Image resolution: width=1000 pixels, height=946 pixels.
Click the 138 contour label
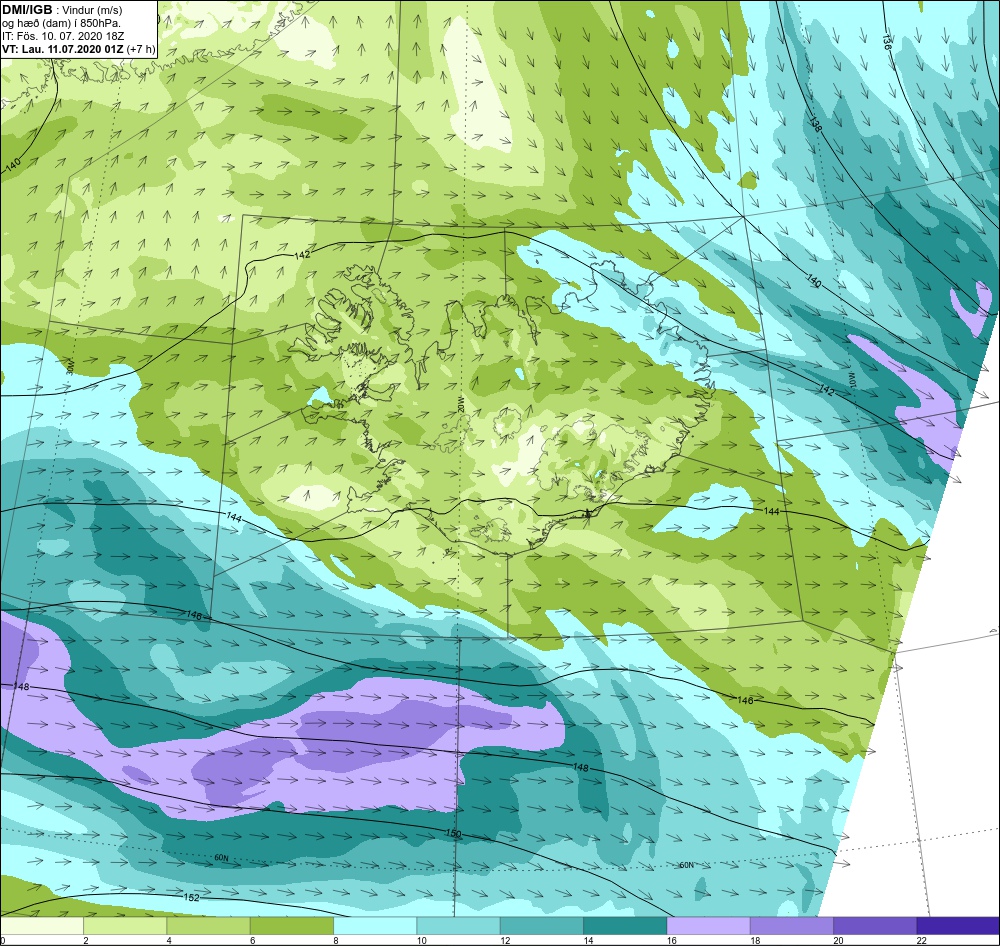click(816, 125)
